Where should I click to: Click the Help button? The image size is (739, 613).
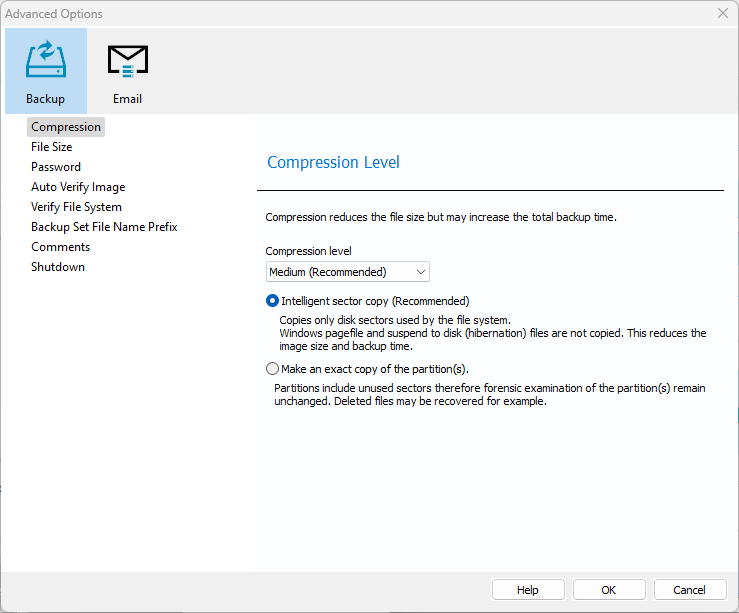click(528, 590)
